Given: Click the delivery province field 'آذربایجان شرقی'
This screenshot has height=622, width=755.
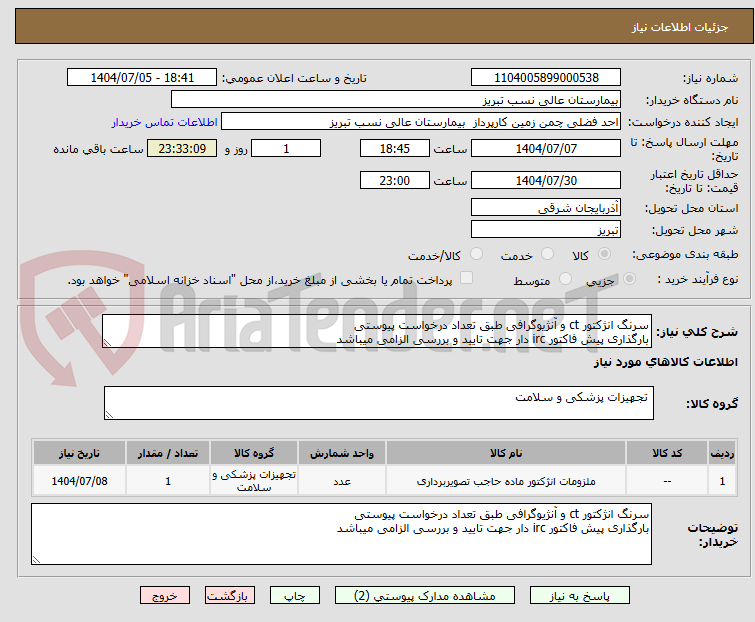Looking at the screenshot, I should coord(546,207).
